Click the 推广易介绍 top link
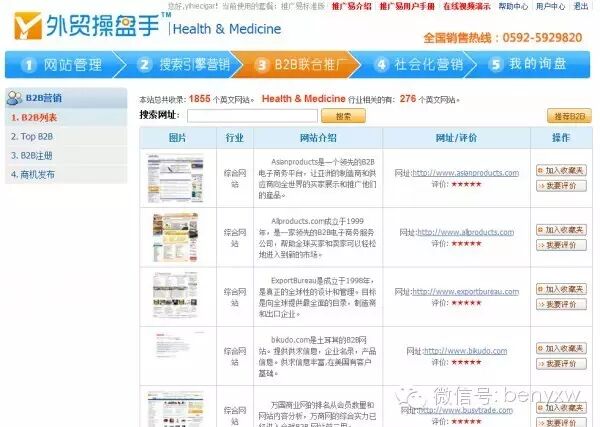 tap(351, 6)
